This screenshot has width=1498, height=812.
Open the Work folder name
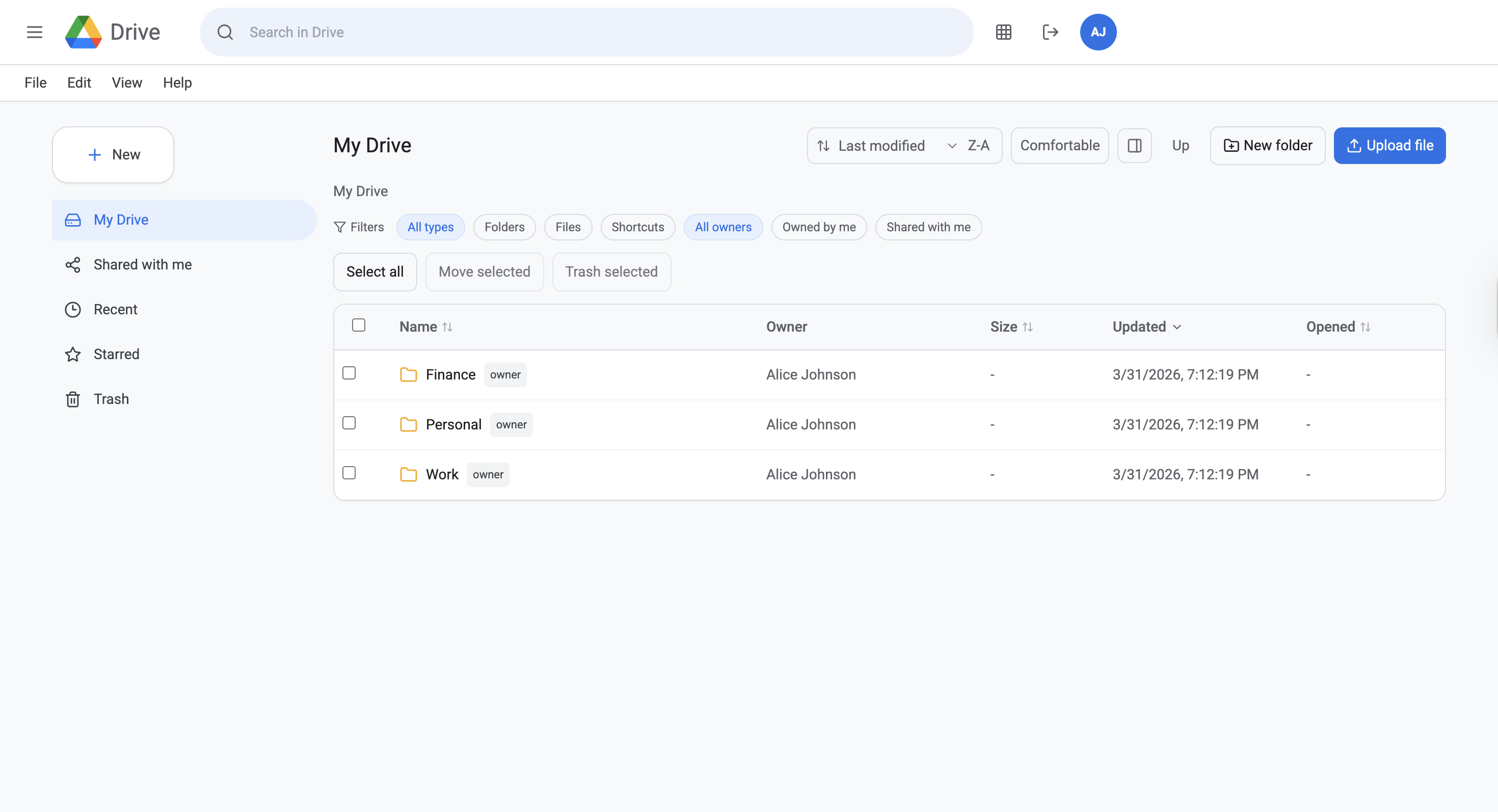(442, 475)
